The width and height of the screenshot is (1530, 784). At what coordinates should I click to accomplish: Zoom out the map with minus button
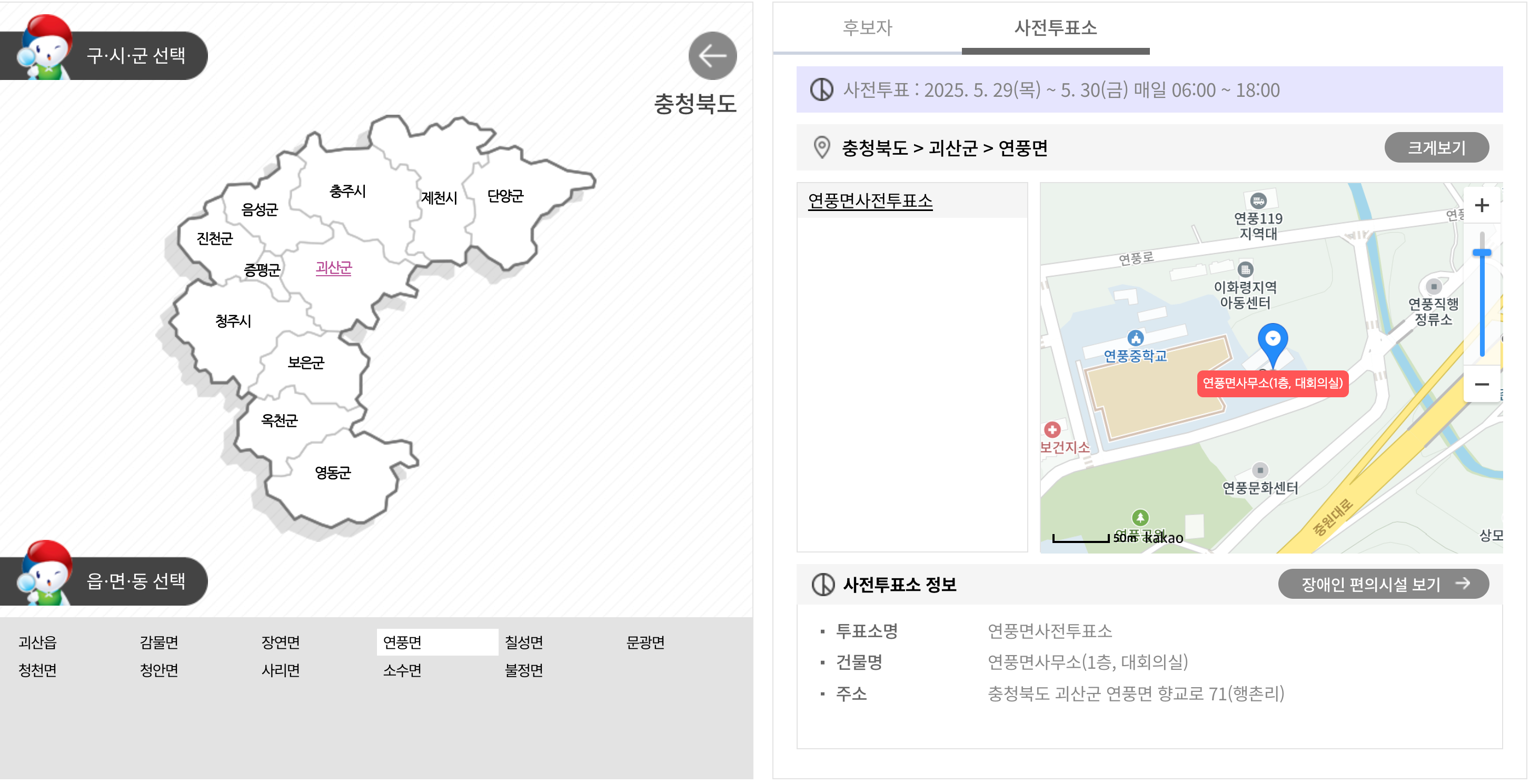tap(1481, 384)
